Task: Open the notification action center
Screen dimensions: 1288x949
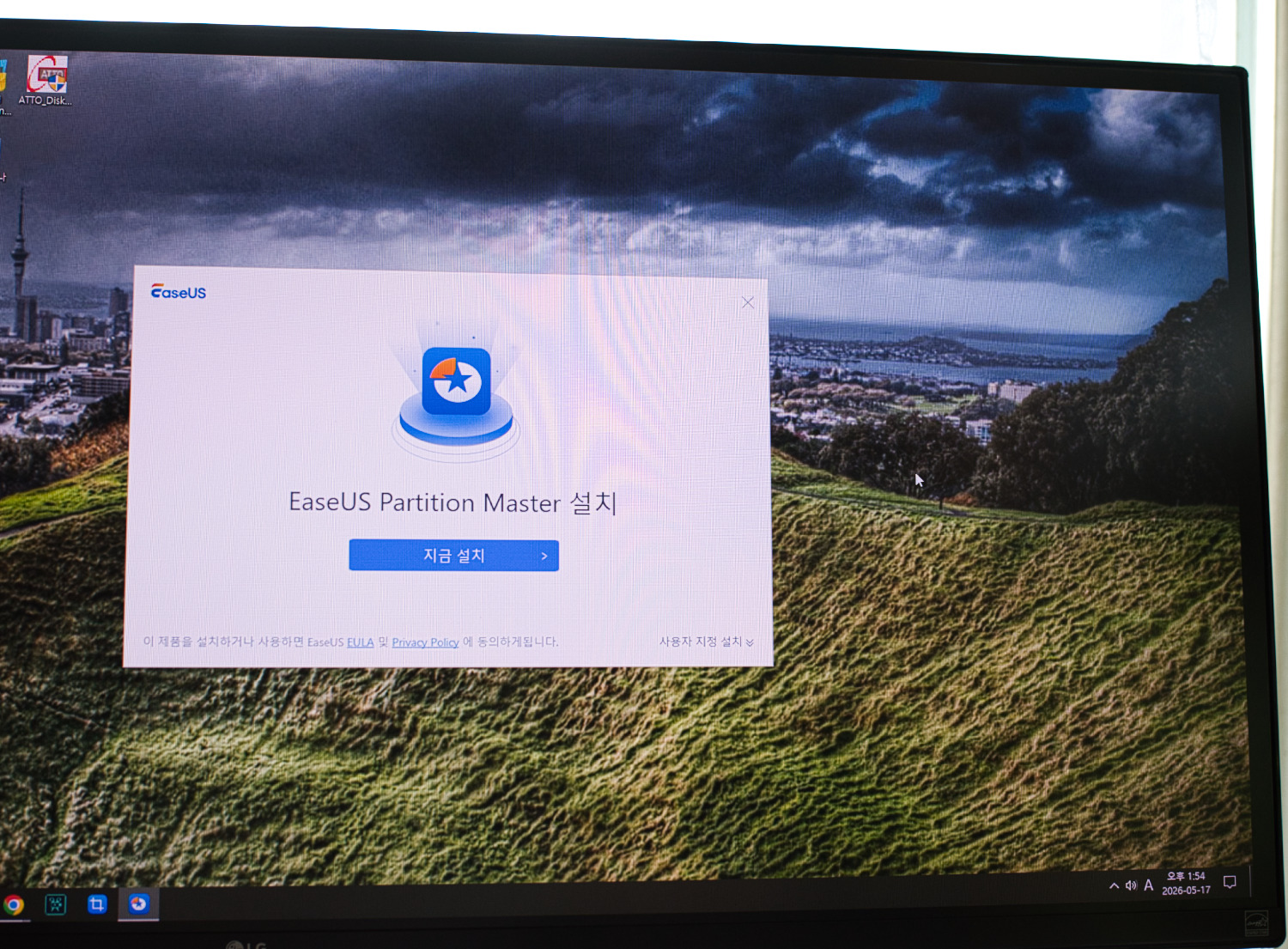Action: [x=1230, y=882]
